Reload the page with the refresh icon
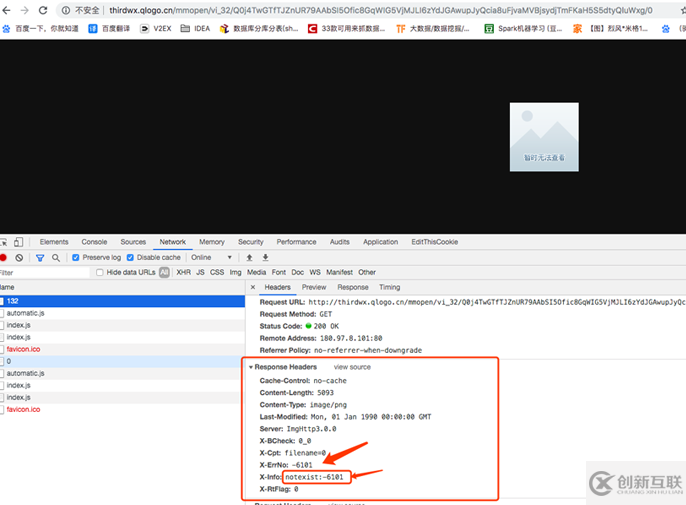The image size is (686, 505). 43,10
